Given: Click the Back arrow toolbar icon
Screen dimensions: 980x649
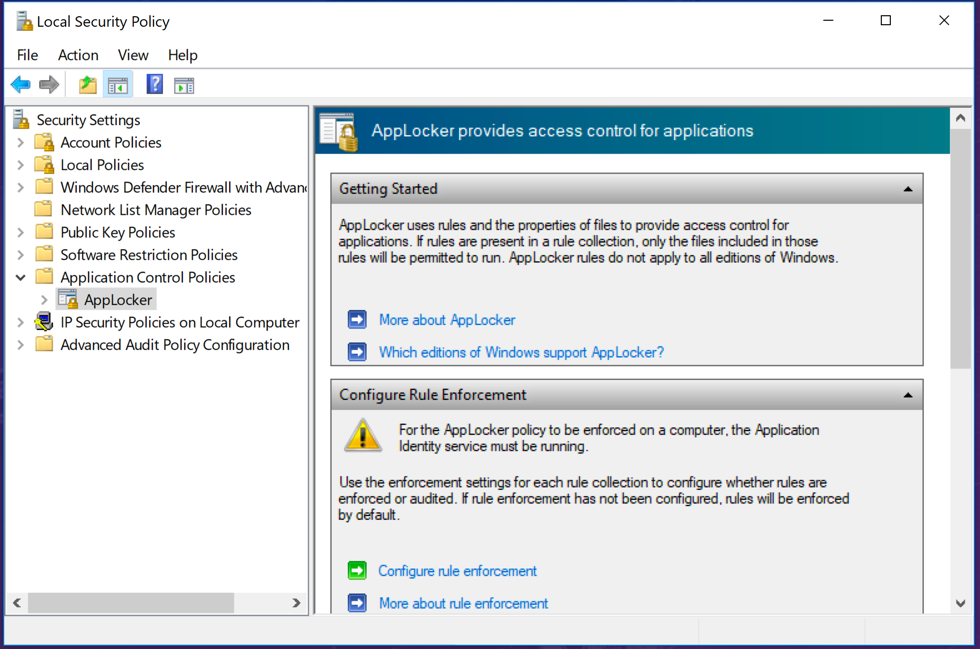Looking at the screenshot, I should [x=20, y=85].
